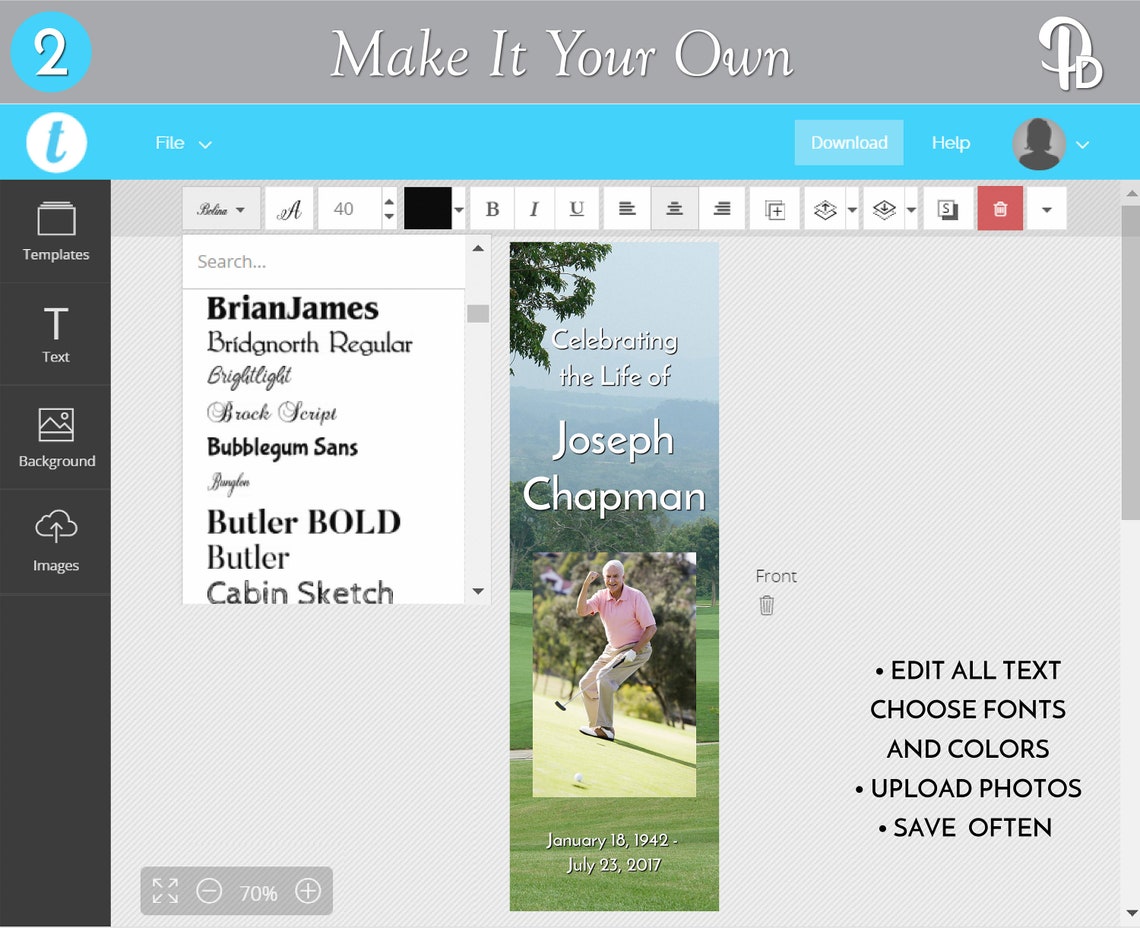Click the Help link
This screenshot has width=1140, height=937.
click(950, 142)
